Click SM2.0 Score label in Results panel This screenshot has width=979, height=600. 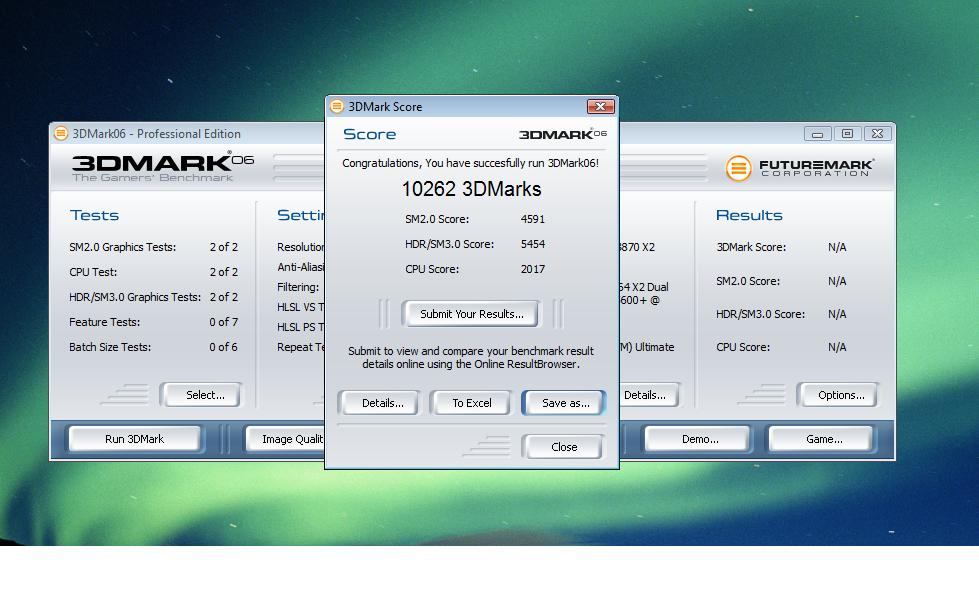[748, 282]
